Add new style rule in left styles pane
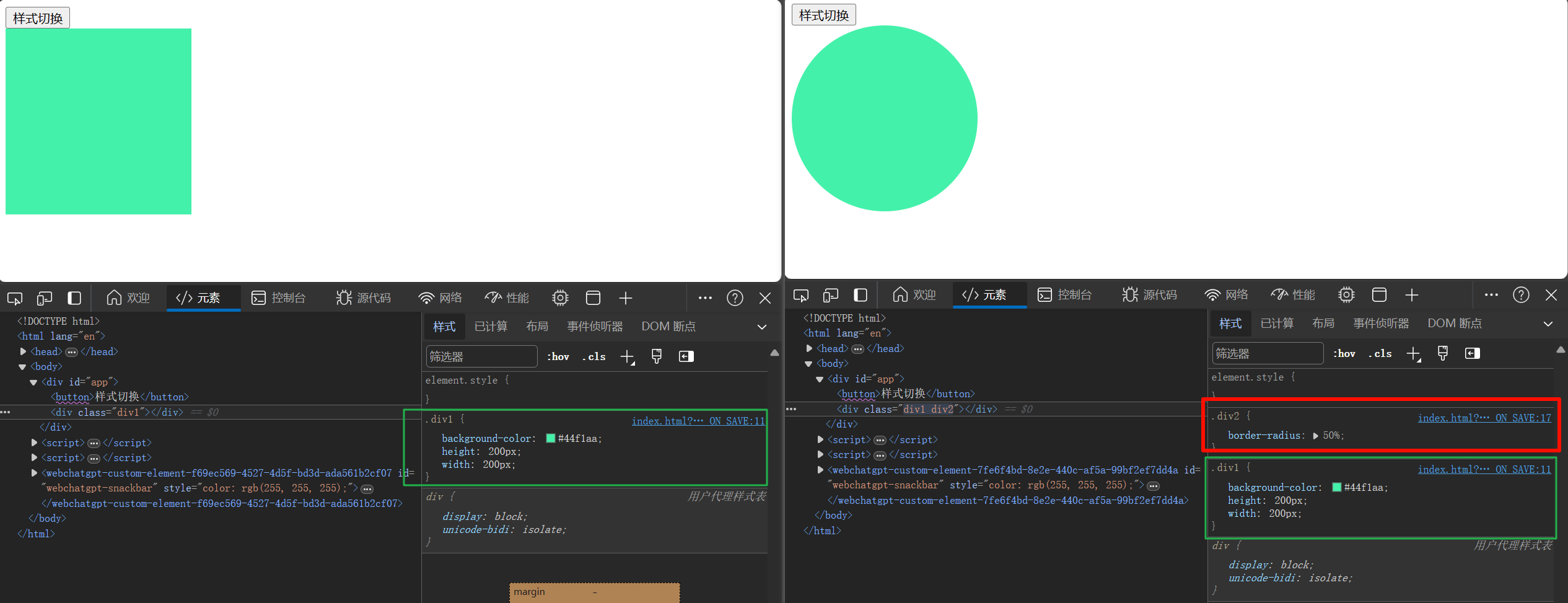Viewport: 1568px width, 603px height. click(x=628, y=357)
